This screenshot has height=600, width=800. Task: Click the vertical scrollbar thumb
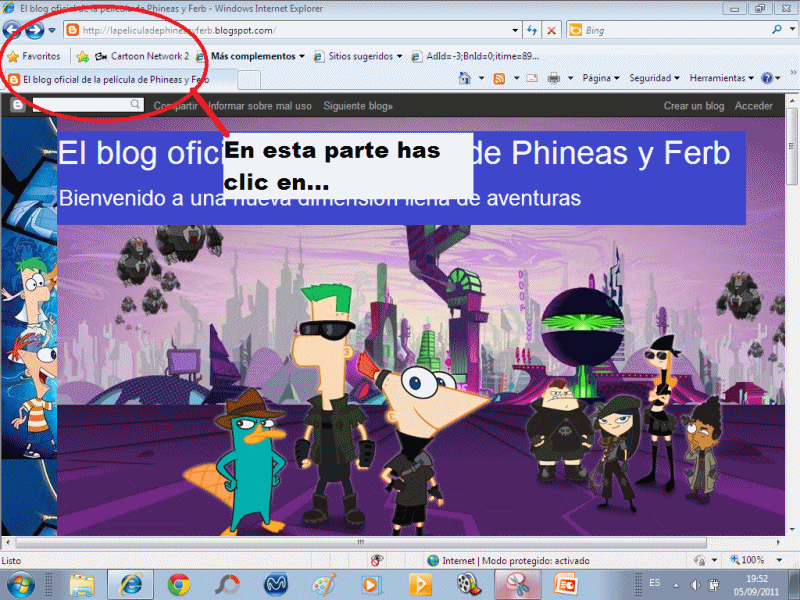(792, 147)
